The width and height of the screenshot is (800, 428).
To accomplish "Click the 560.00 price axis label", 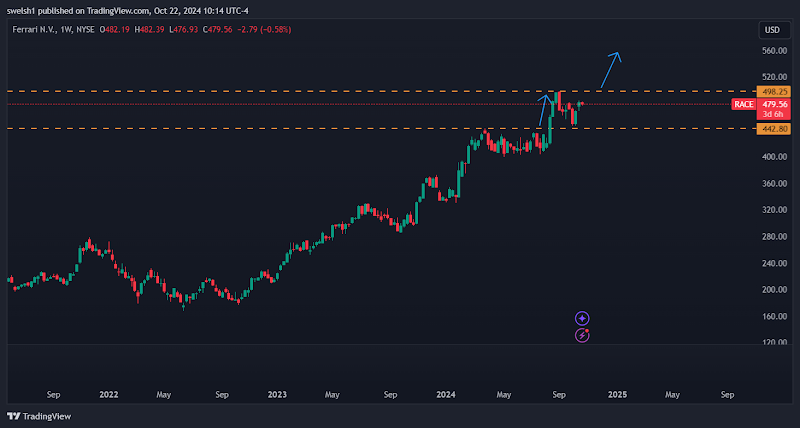I will (x=776, y=51).
